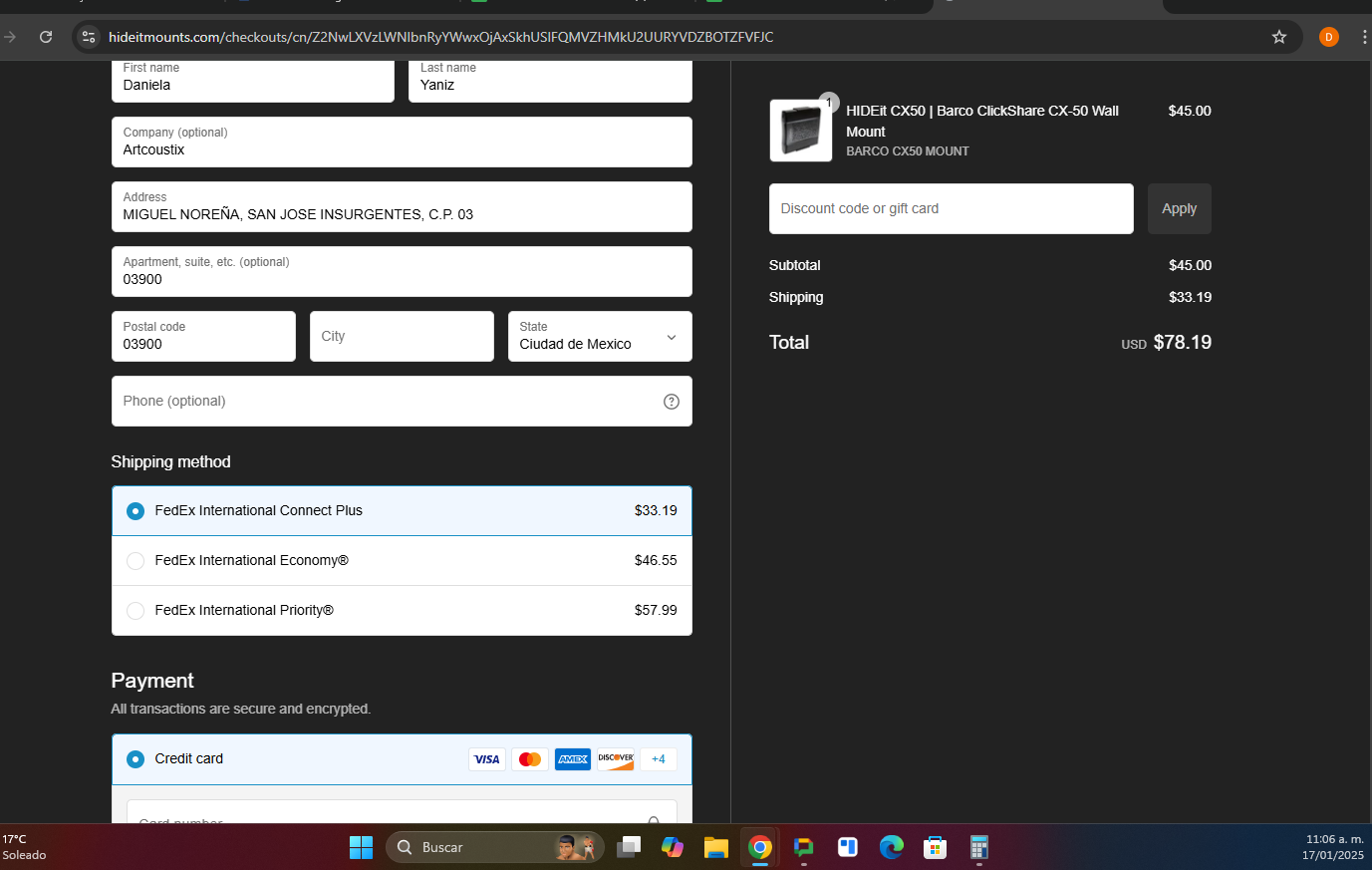Viewport: 1372px width, 870px height.
Task: Open Task View on the taskbar
Action: point(628,847)
